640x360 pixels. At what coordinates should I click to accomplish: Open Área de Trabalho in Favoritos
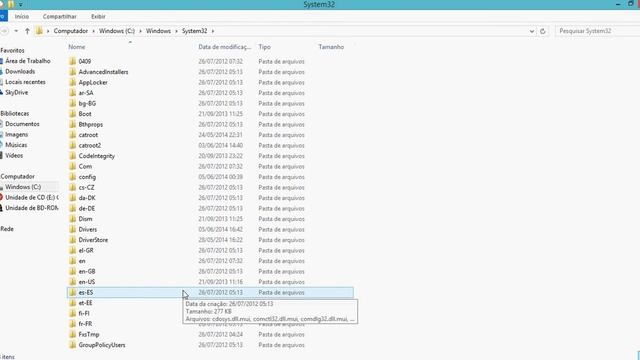[28, 61]
